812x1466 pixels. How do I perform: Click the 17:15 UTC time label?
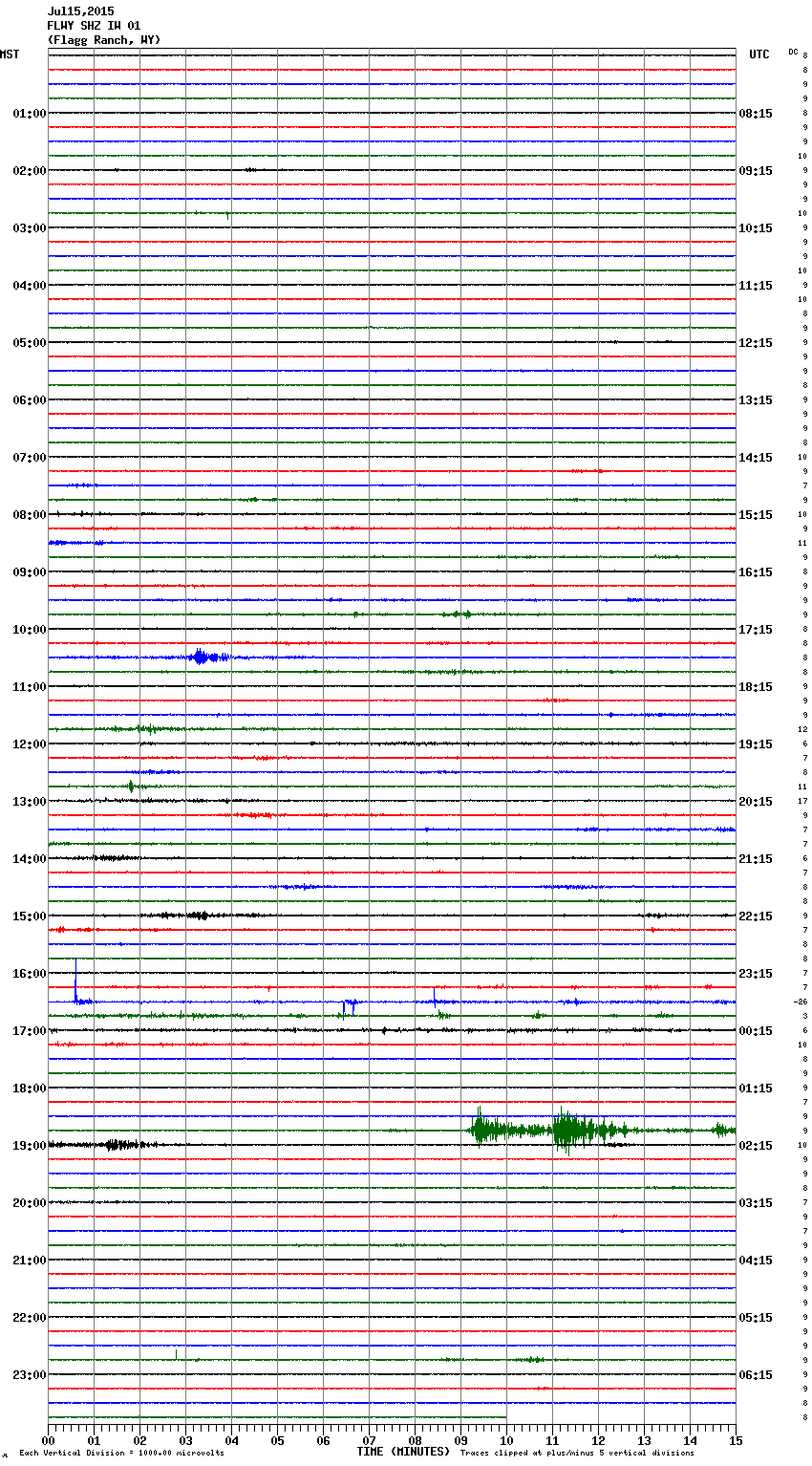point(756,630)
